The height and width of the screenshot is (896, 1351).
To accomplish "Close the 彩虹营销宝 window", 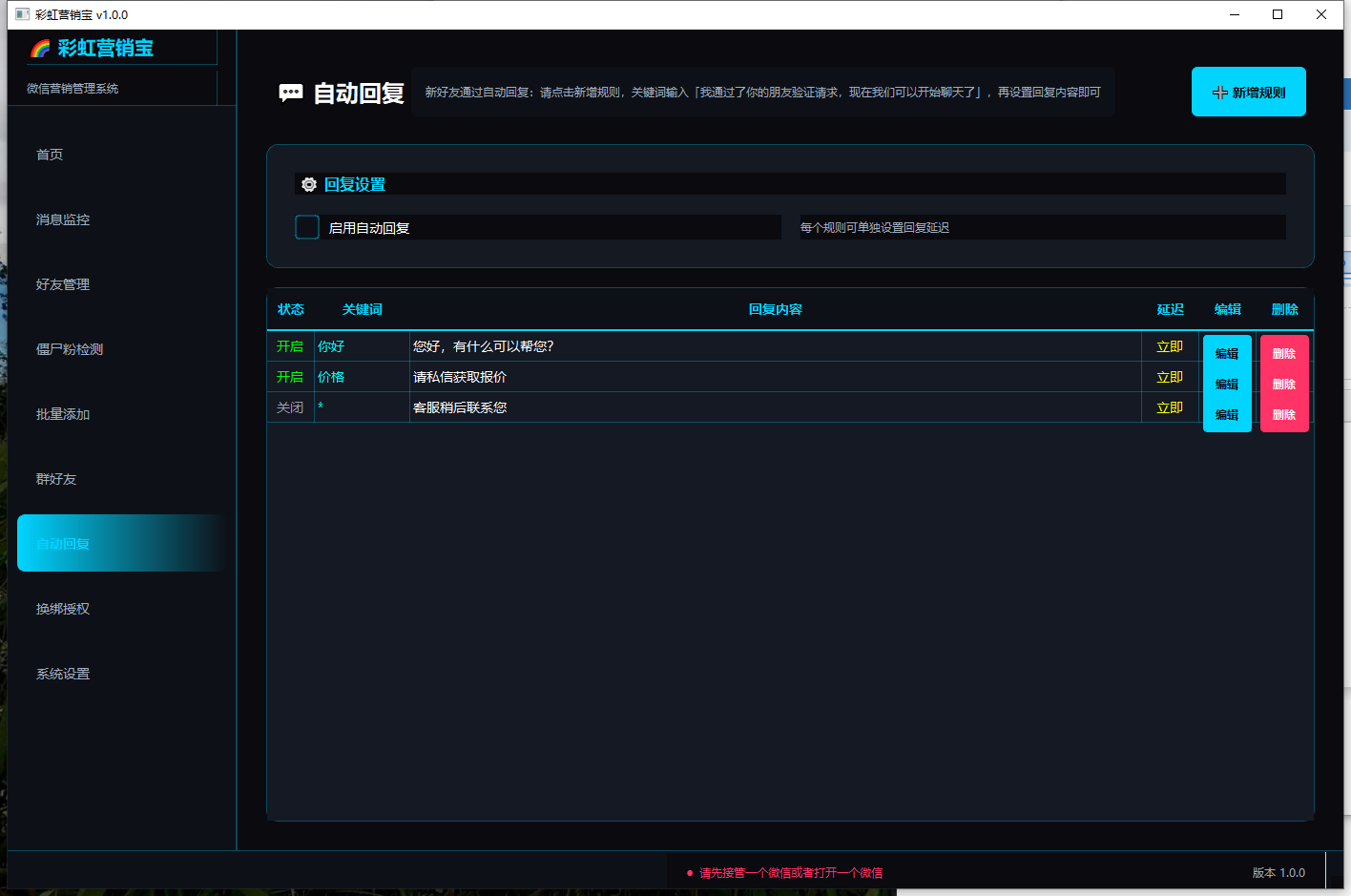I will pos(1321,14).
